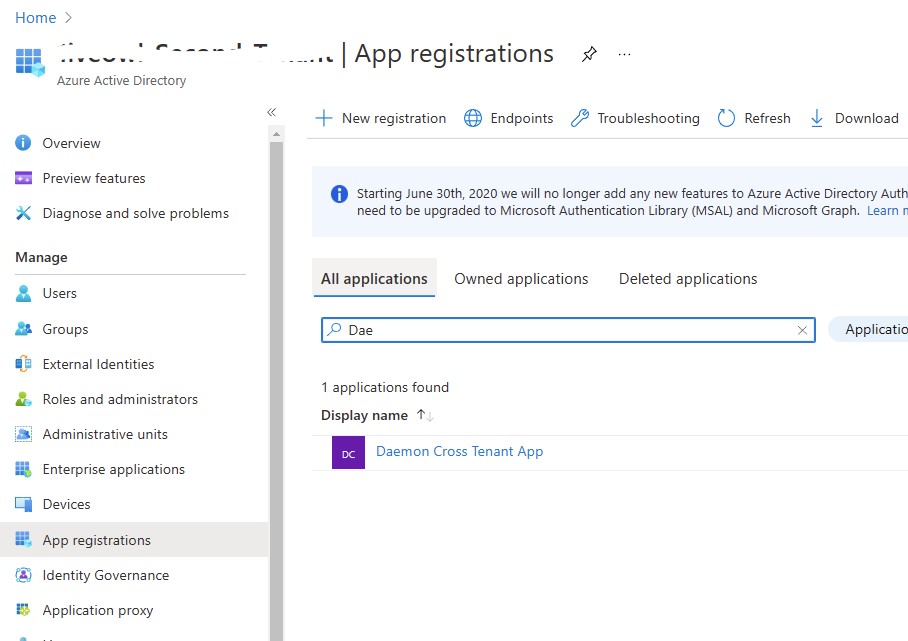Click the Preview features icon
Screen dimensions: 908x641
tap(23, 178)
